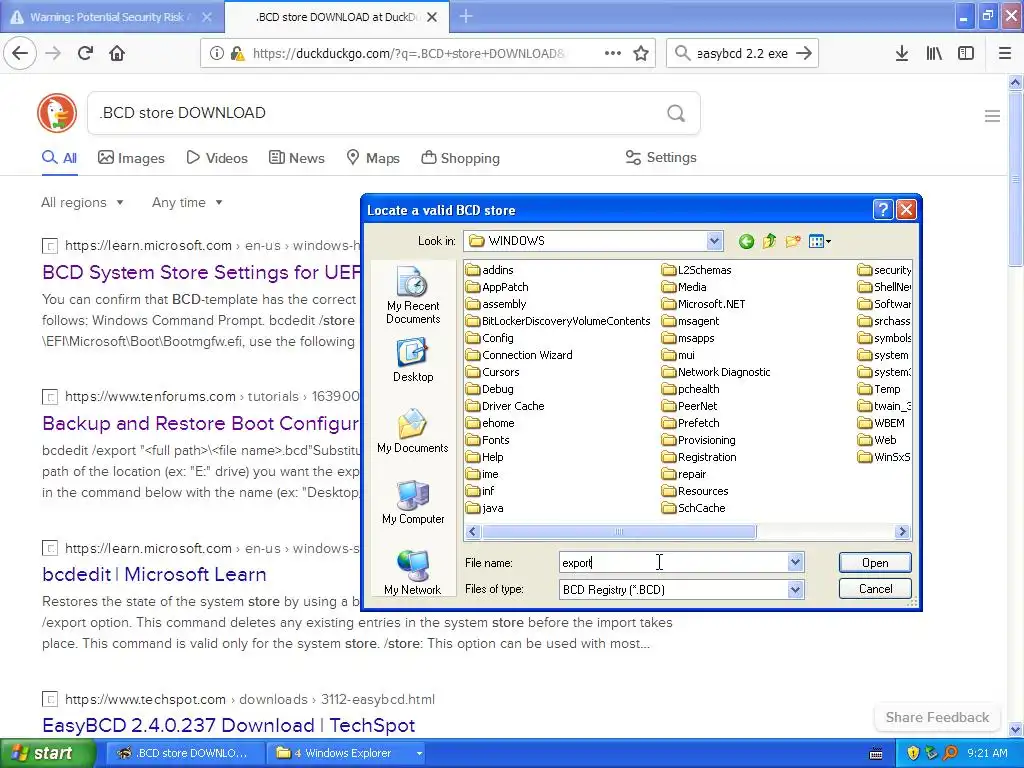Open the Firefox hamburger menu
Image resolution: width=1024 pixels, height=768 pixels.
coord(1004,53)
